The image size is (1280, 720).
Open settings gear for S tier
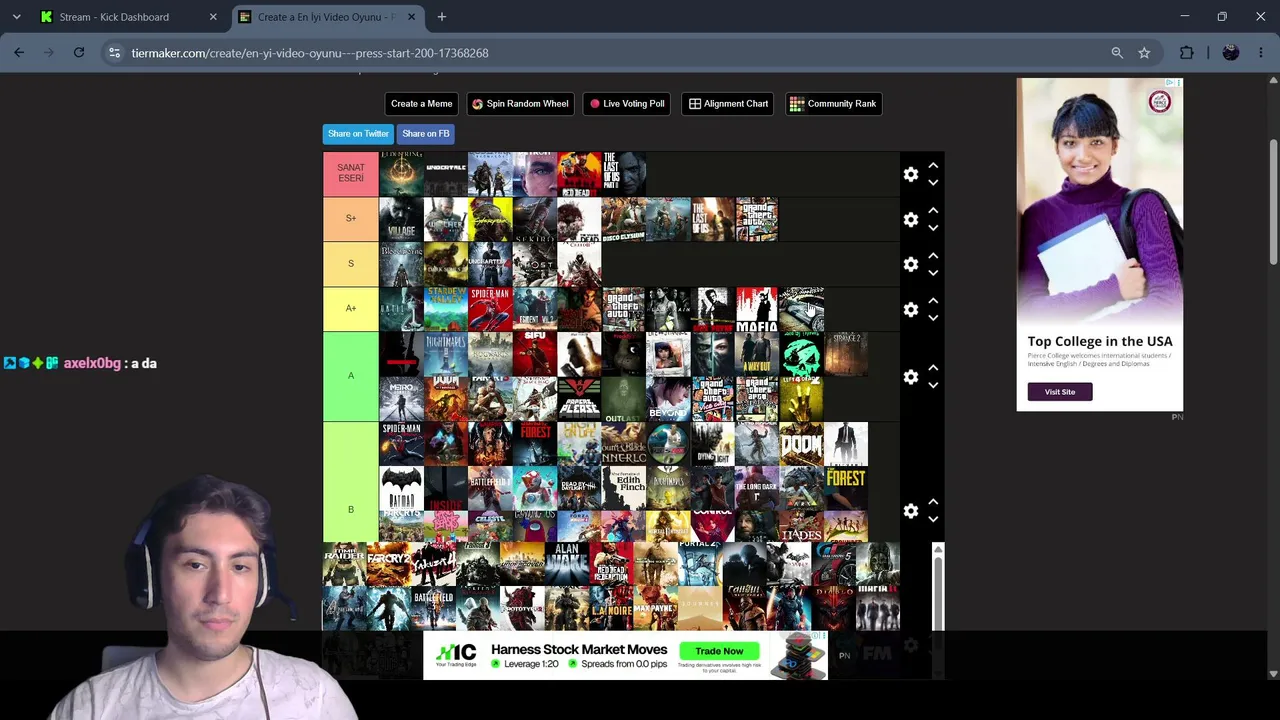(911, 264)
